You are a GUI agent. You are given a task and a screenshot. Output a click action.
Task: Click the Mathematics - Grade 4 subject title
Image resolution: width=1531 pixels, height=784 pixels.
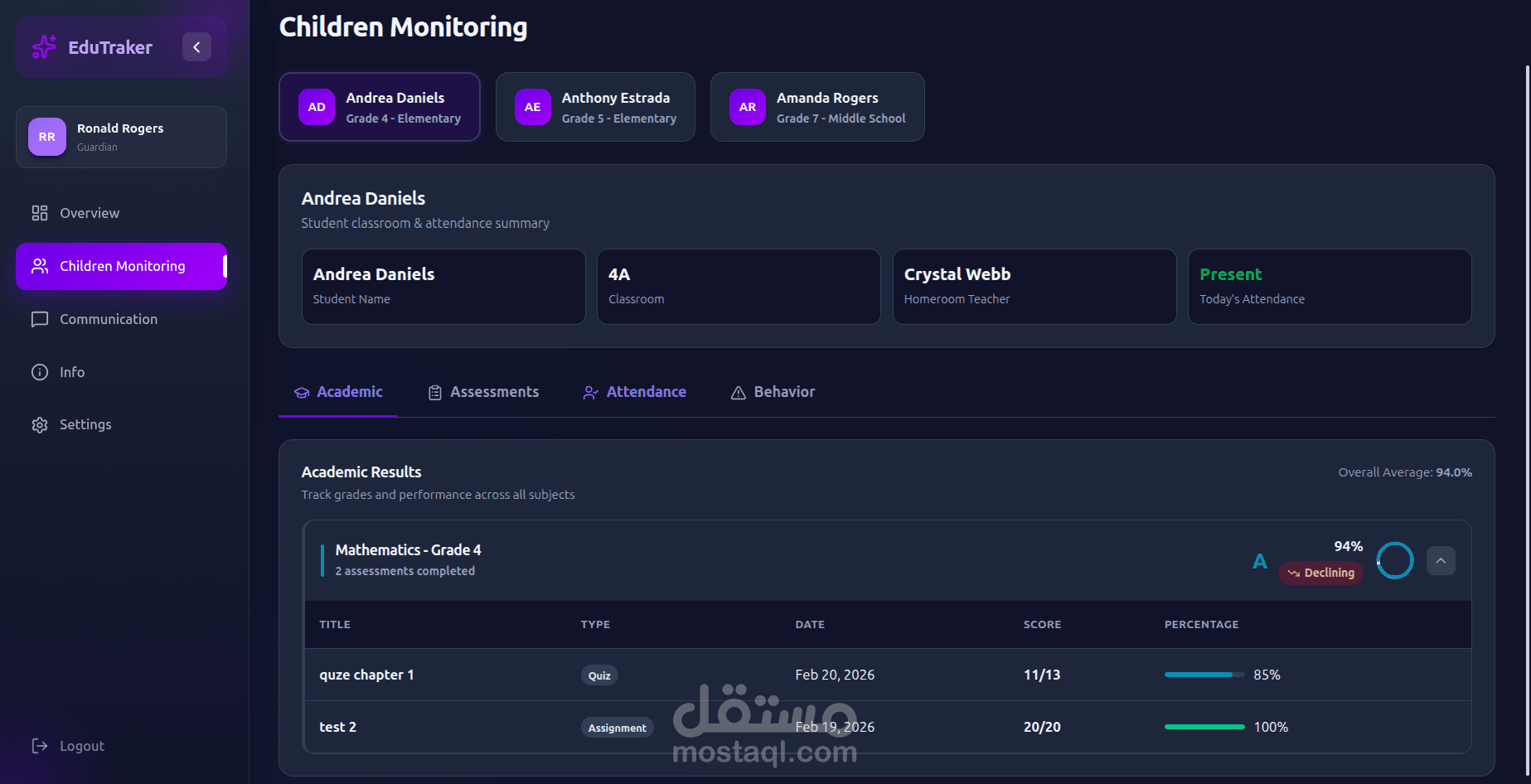pos(408,550)
